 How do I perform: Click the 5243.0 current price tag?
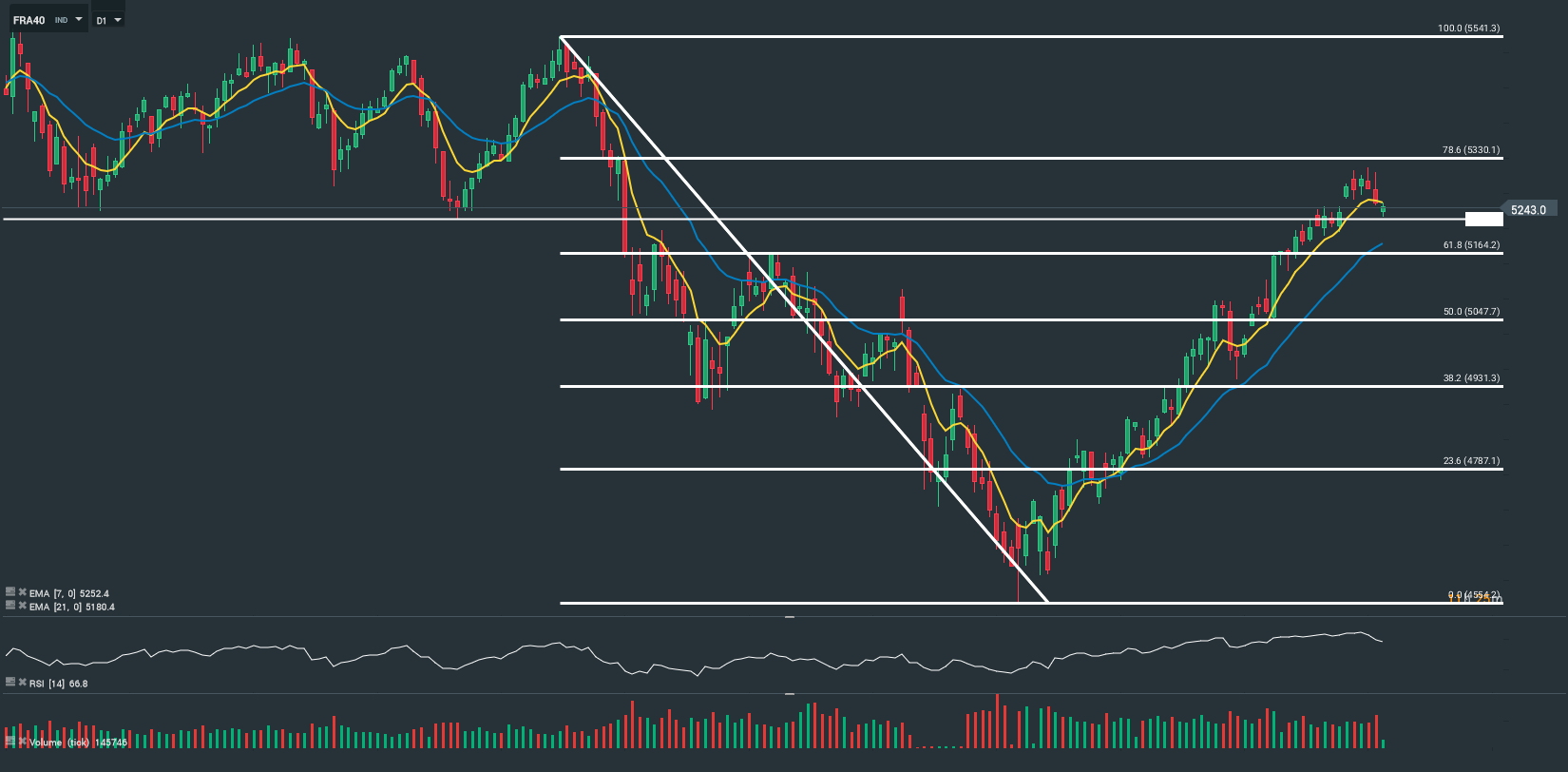tap(1528, 210)
